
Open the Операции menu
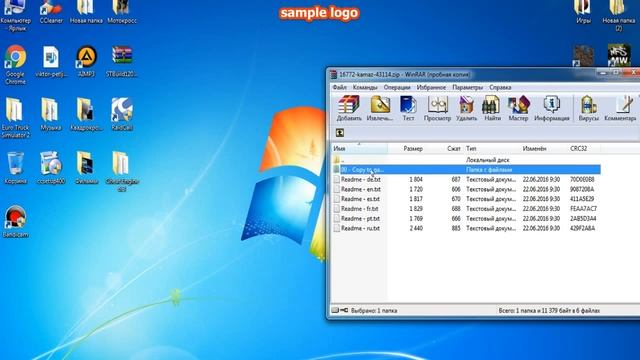pyautogui.click(x=397, y=87)
